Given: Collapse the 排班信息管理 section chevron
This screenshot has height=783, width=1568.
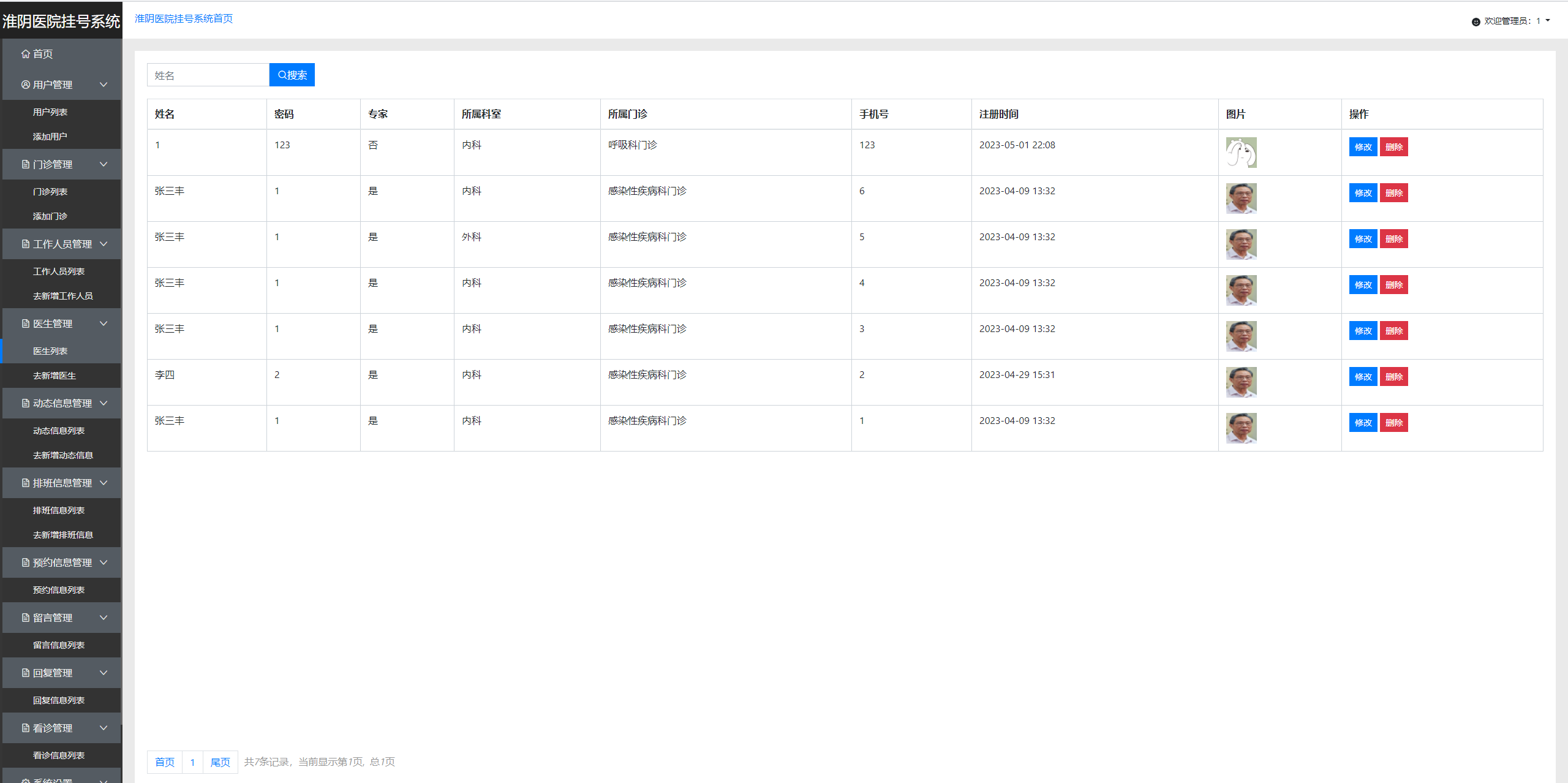Looking at the screenshot, I should 104,483.
